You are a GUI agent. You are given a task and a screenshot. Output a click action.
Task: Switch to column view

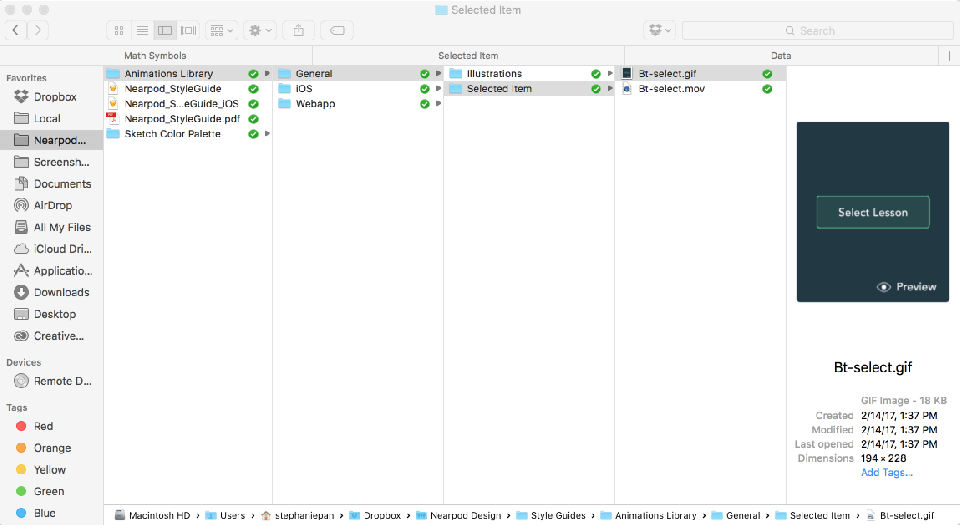click(165, 31)
